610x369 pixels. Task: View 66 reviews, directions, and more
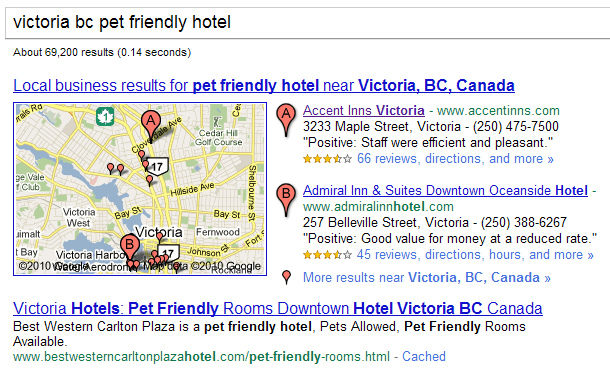click(x=455, y=159)
